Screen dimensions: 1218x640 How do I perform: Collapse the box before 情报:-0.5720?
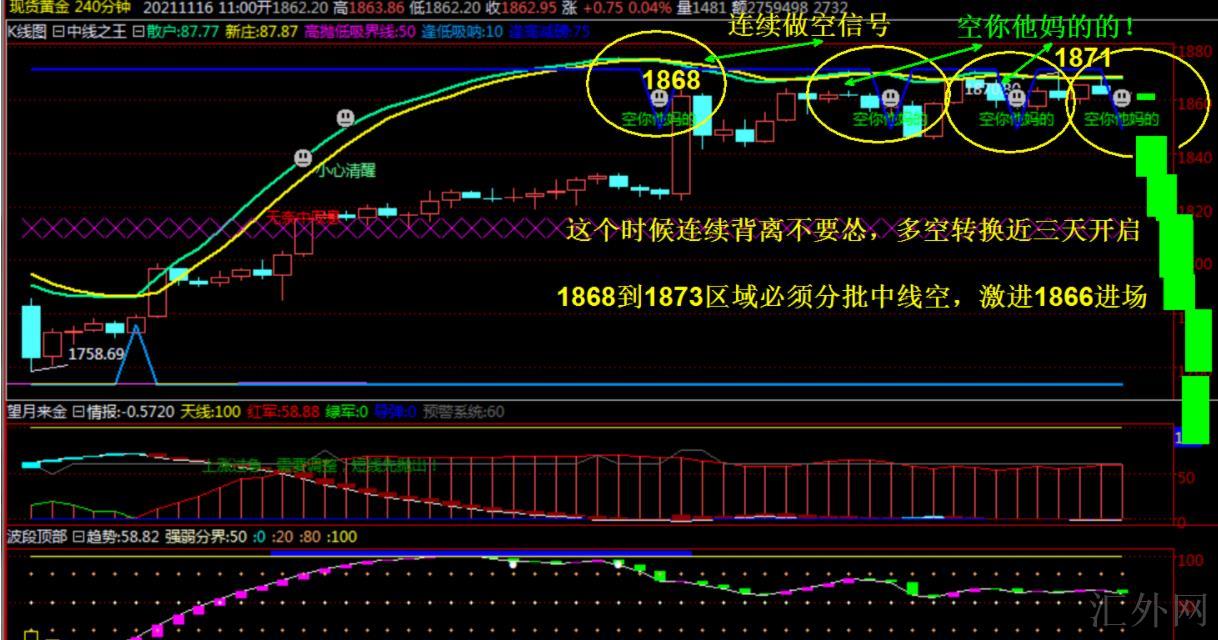pyautogui.click(x=79, y=411)
